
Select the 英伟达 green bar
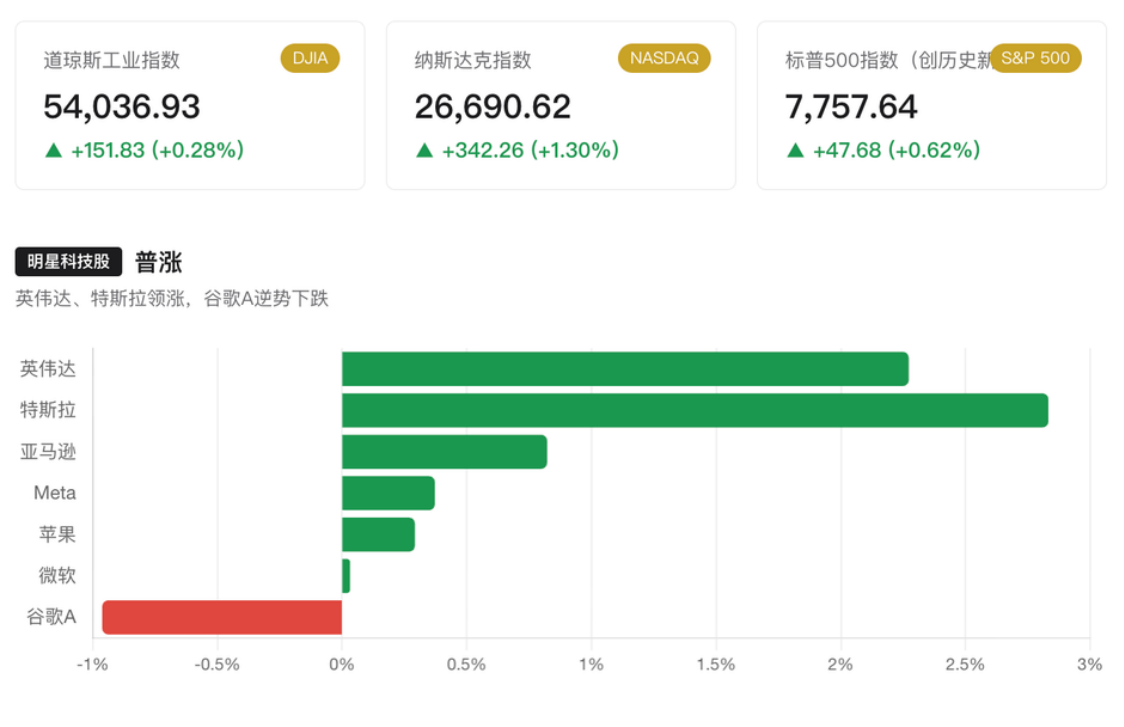click(x=625, y=369)
